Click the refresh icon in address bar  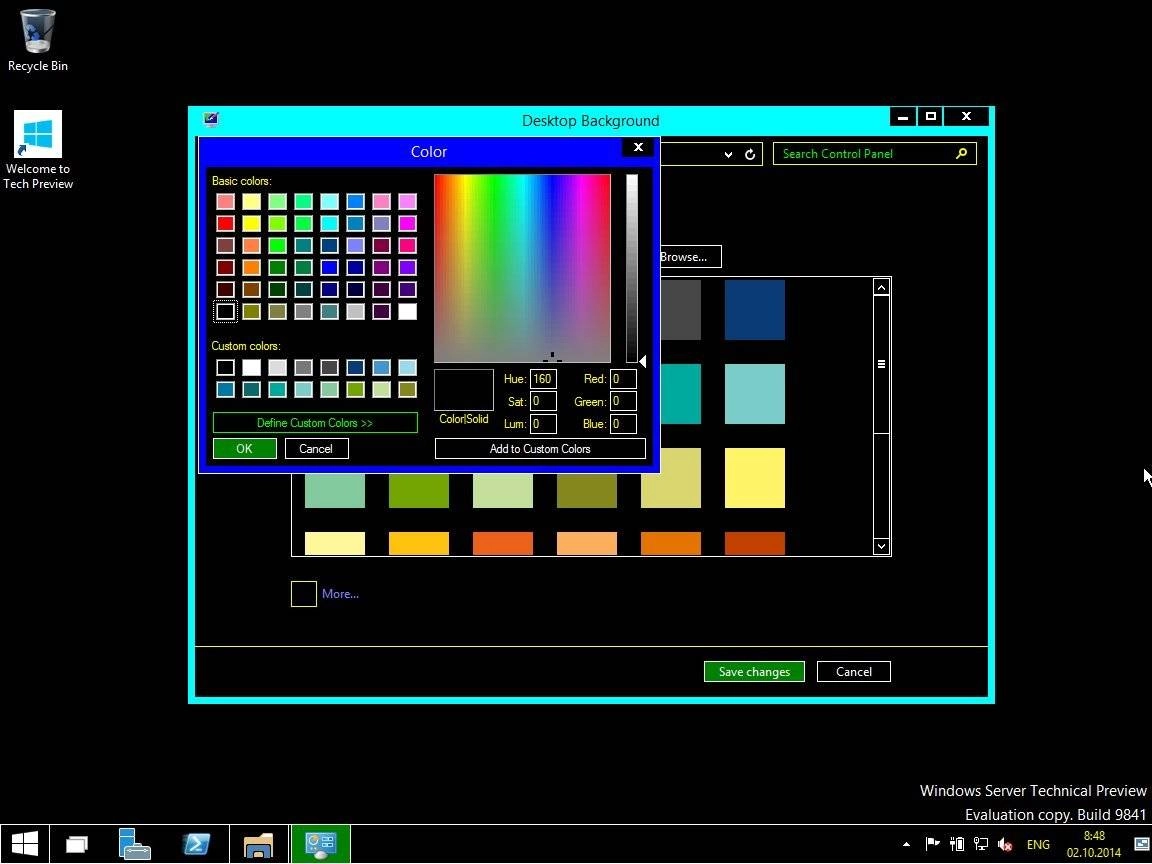[749, 154]
